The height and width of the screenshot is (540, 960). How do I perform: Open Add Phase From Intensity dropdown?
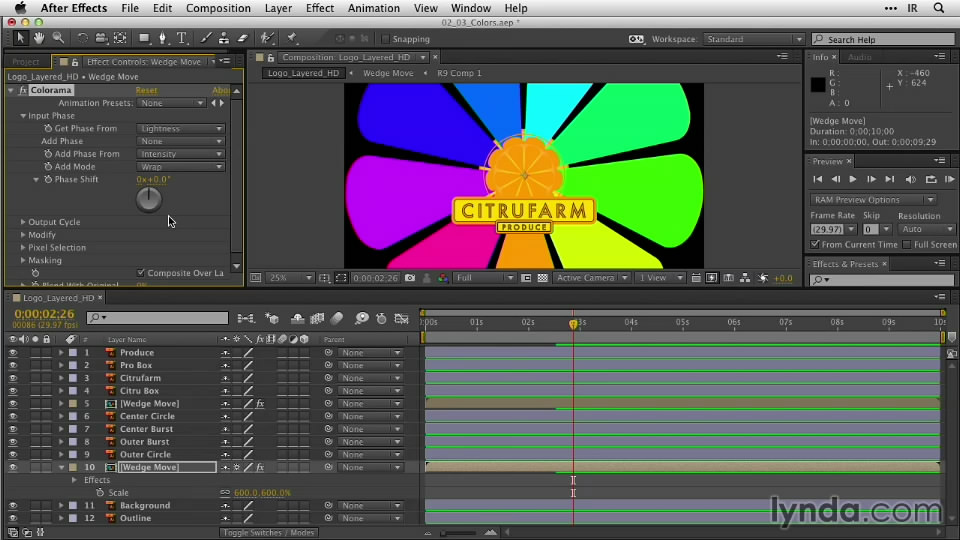[x=181, y=154]
